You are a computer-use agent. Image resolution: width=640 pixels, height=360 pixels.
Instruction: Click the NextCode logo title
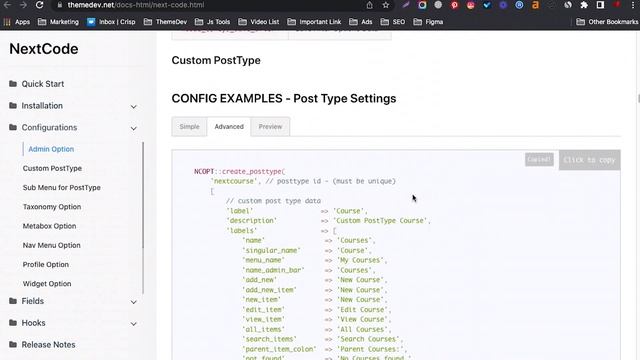pos(44,49)
